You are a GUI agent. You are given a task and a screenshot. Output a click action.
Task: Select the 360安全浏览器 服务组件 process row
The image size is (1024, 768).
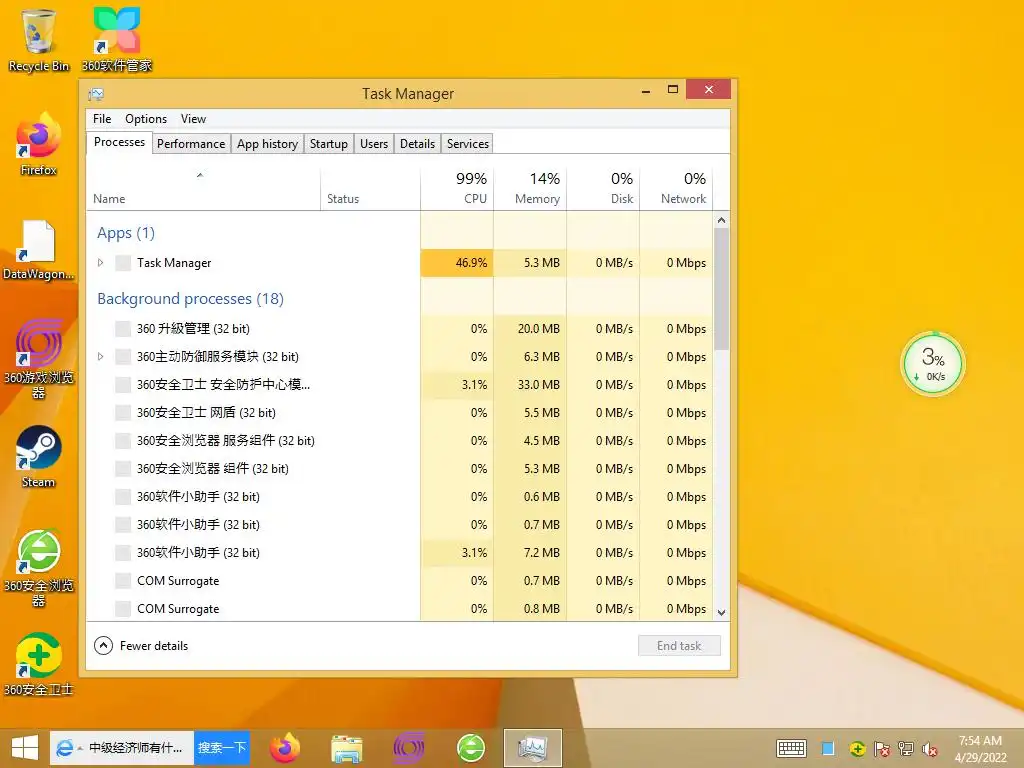click(399, 441)
